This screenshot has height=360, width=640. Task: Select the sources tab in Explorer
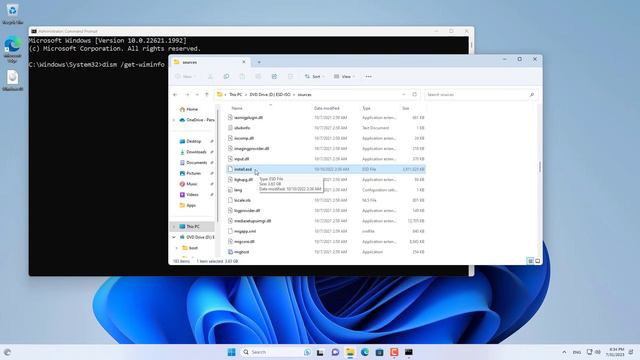coord(209,62)
